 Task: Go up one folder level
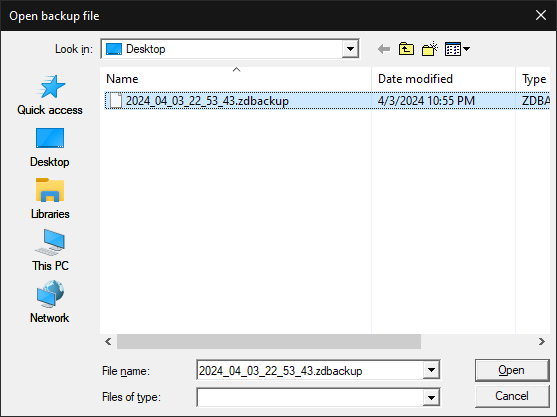(x=406, y=49)
